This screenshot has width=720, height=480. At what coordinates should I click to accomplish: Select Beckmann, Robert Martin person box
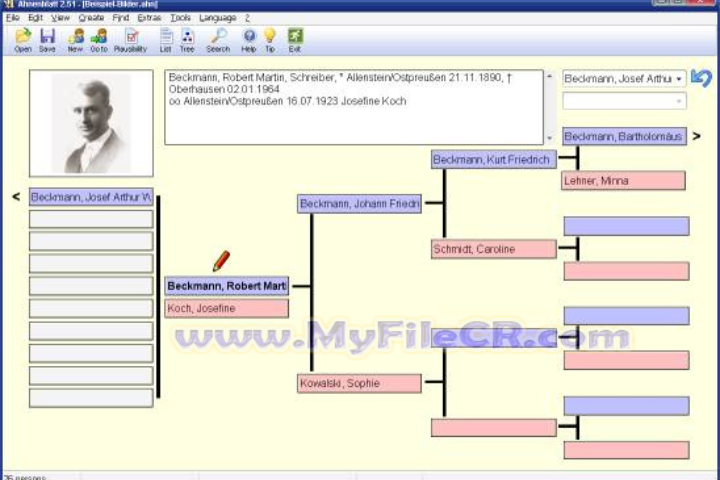[227, 286]
